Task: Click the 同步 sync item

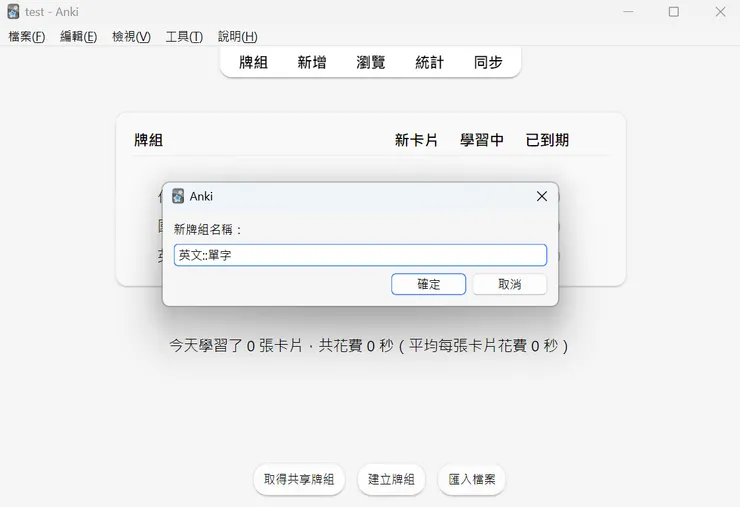Action: click(488, 62)
